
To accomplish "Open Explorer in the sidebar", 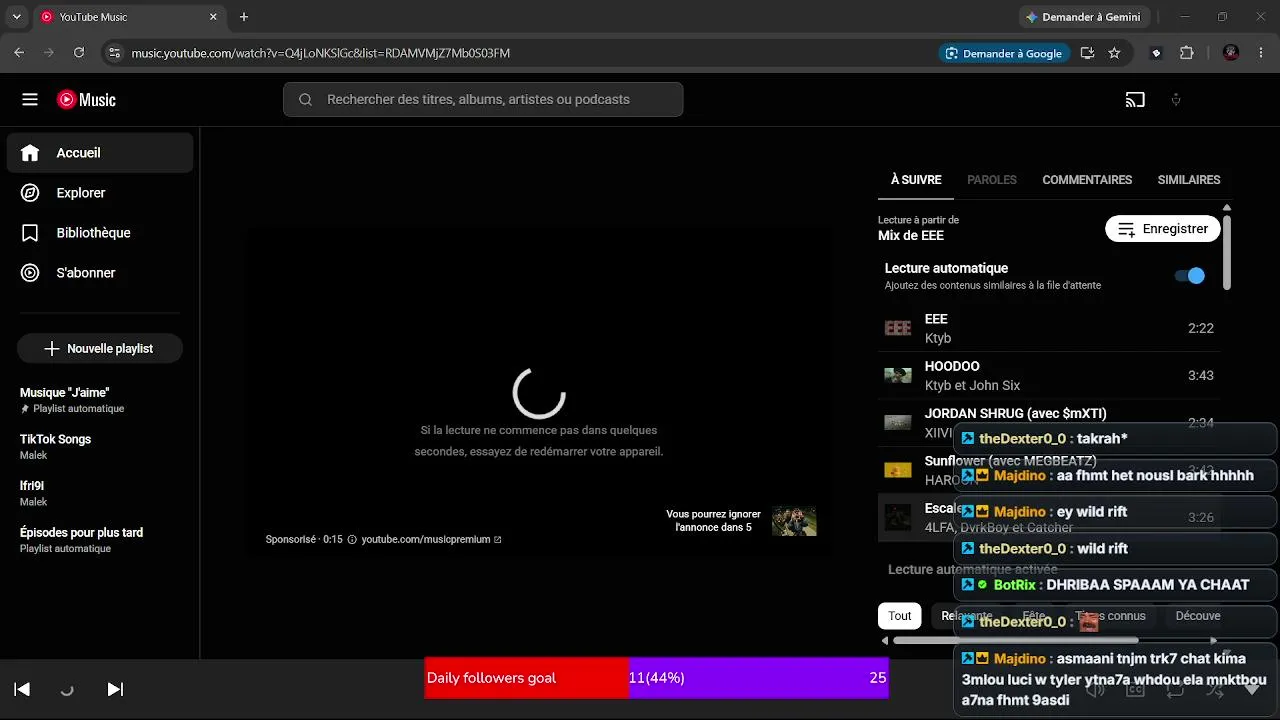I will pyautogui.click(x=100, y=193).
